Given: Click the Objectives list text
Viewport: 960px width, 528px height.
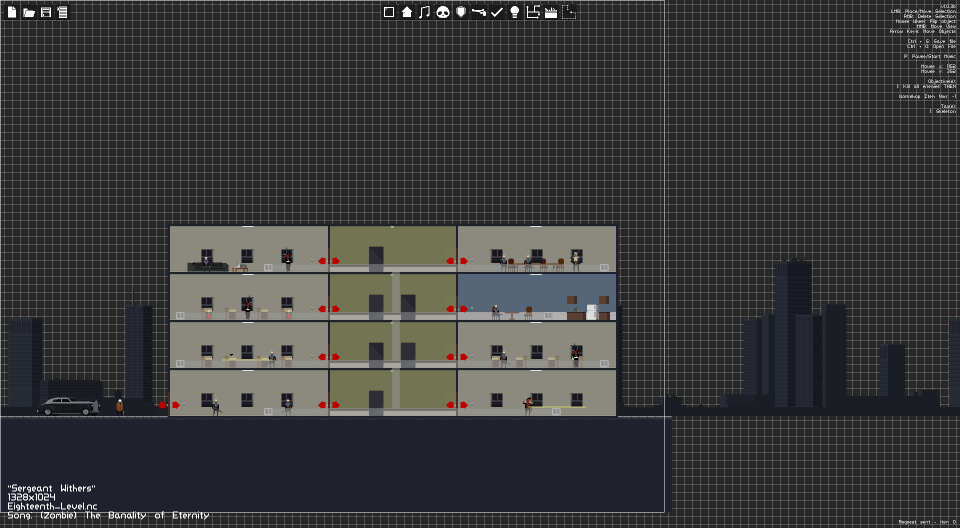Looking at the screenshot, I should (926, 84).
